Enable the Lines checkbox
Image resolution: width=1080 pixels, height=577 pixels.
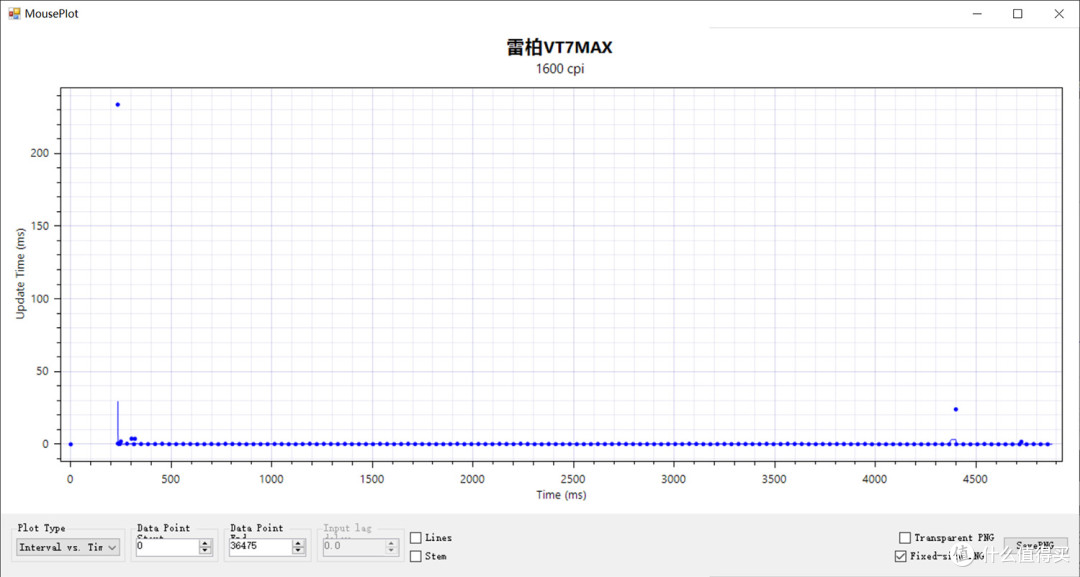pos(416,538)
